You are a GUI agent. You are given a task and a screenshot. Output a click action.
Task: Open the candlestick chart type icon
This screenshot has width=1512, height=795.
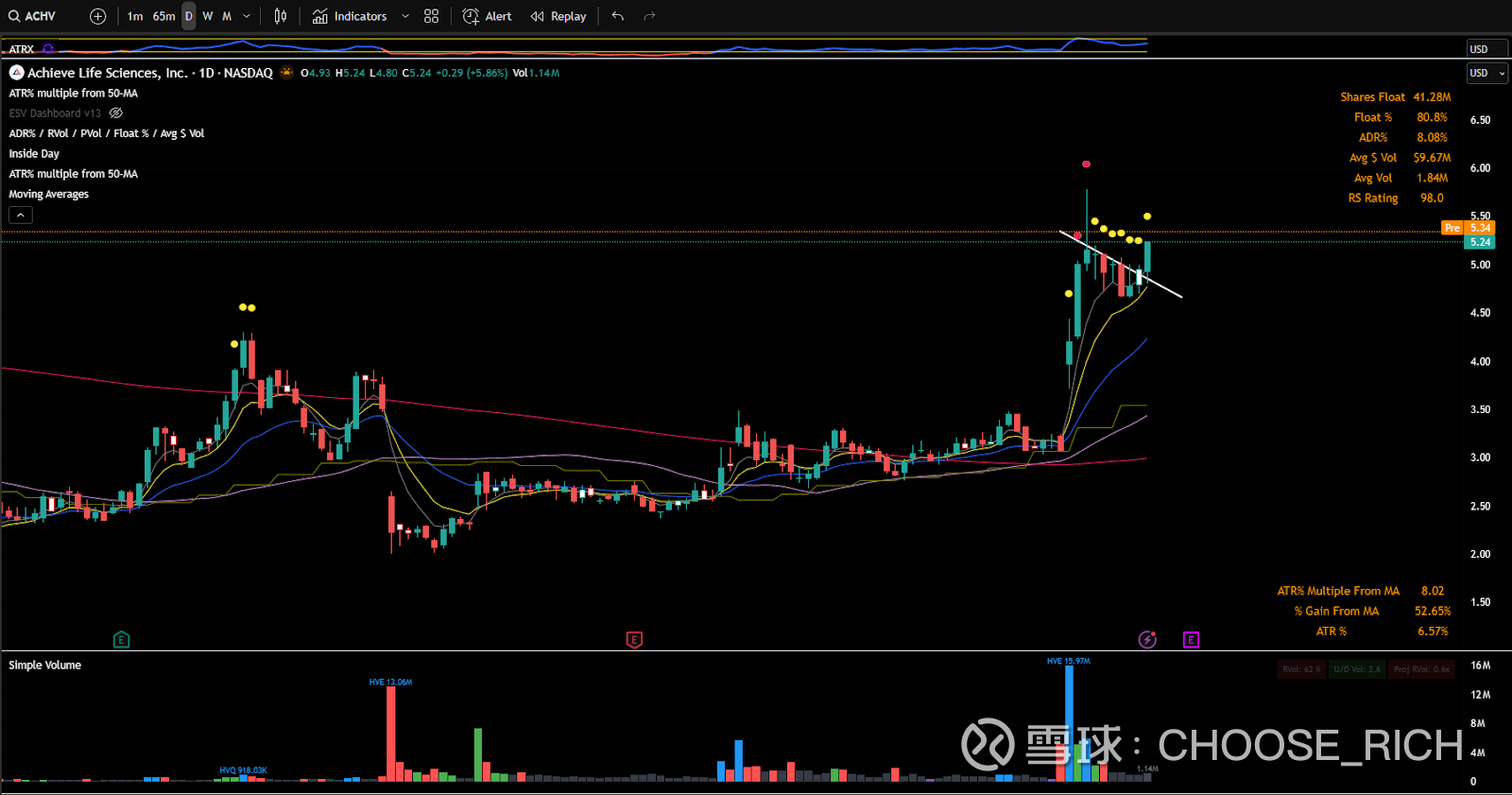(281, 16)
